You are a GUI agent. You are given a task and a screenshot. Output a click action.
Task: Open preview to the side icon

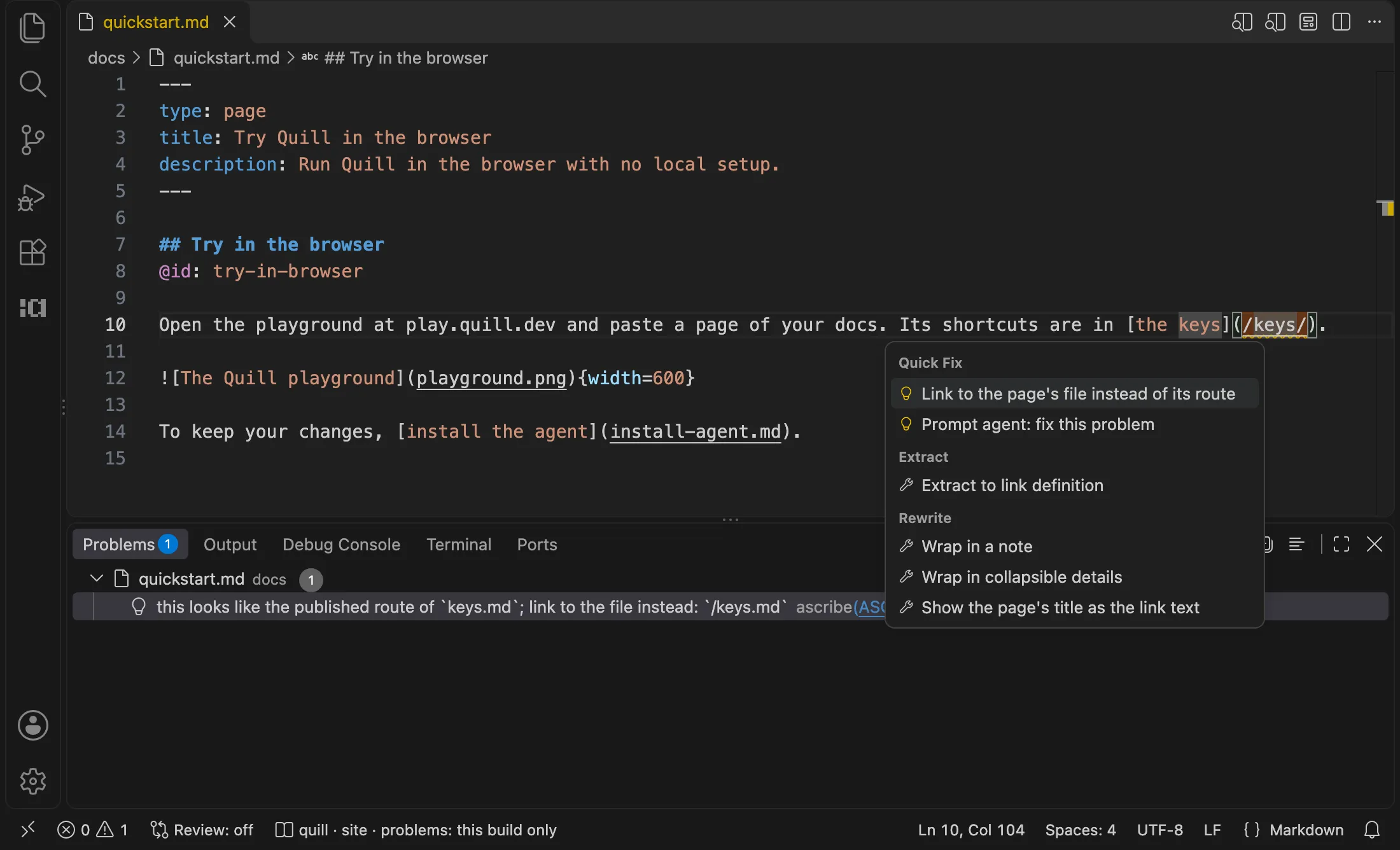point(1275,22)
